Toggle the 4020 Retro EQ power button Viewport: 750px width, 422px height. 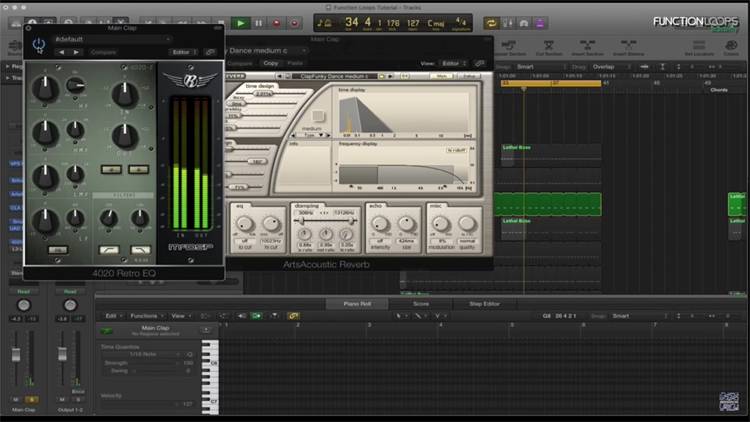[39, 45]
